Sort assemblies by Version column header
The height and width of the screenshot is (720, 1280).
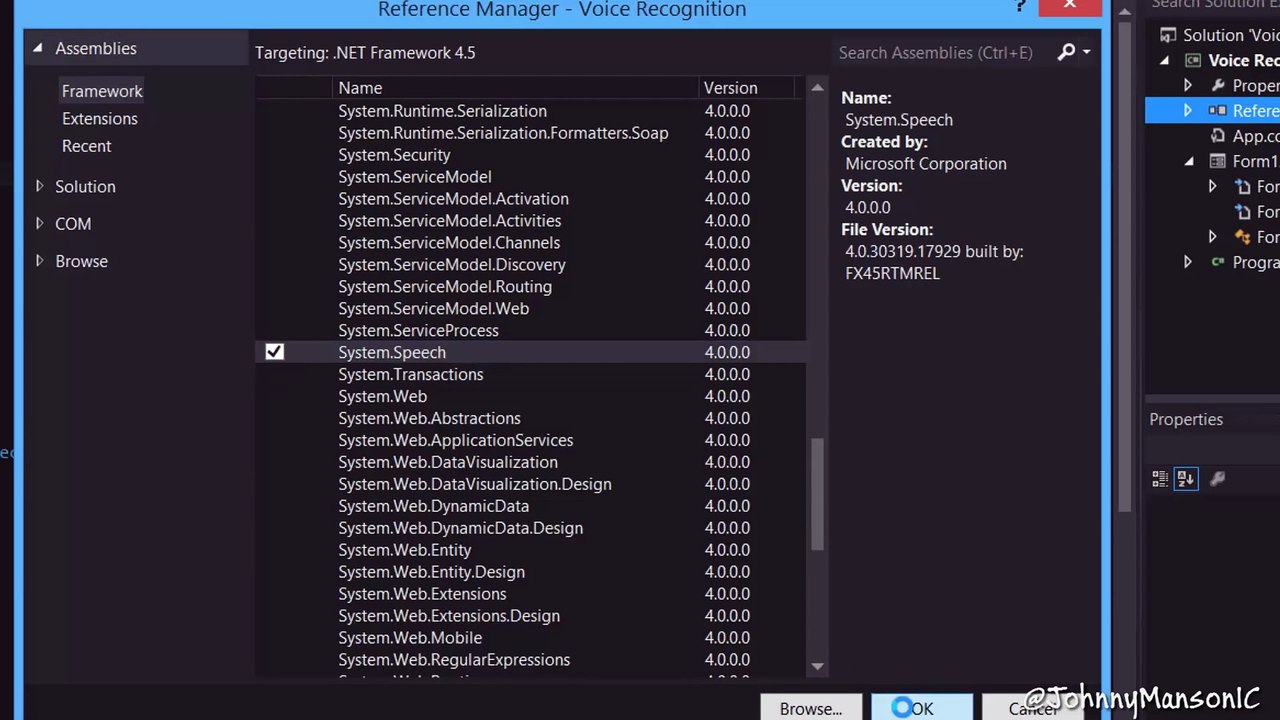coord(747,88)
